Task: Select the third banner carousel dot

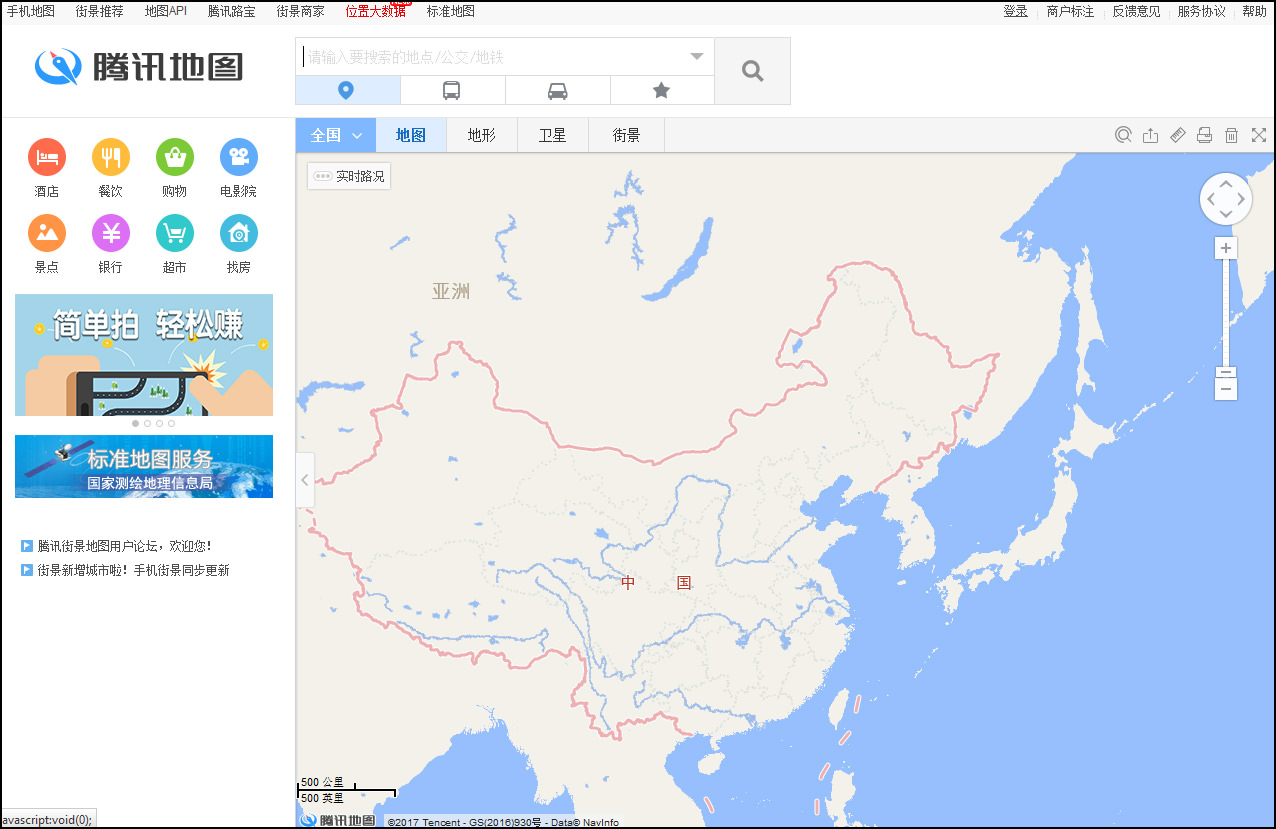Action: click(160, 423)
